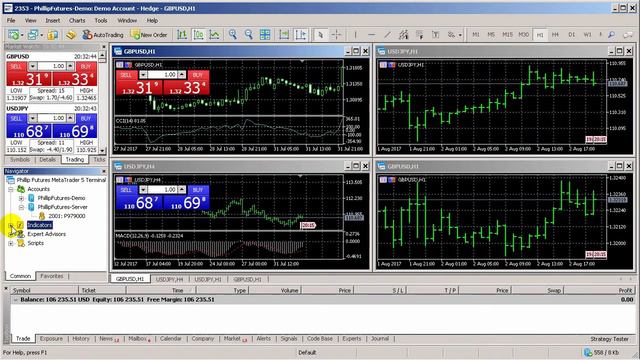Image resolution: width=640 pixels, height=360 pixels.
Task: Open volume dropdown on USDJPY,H4 chart panel
Action: point(143,189)
